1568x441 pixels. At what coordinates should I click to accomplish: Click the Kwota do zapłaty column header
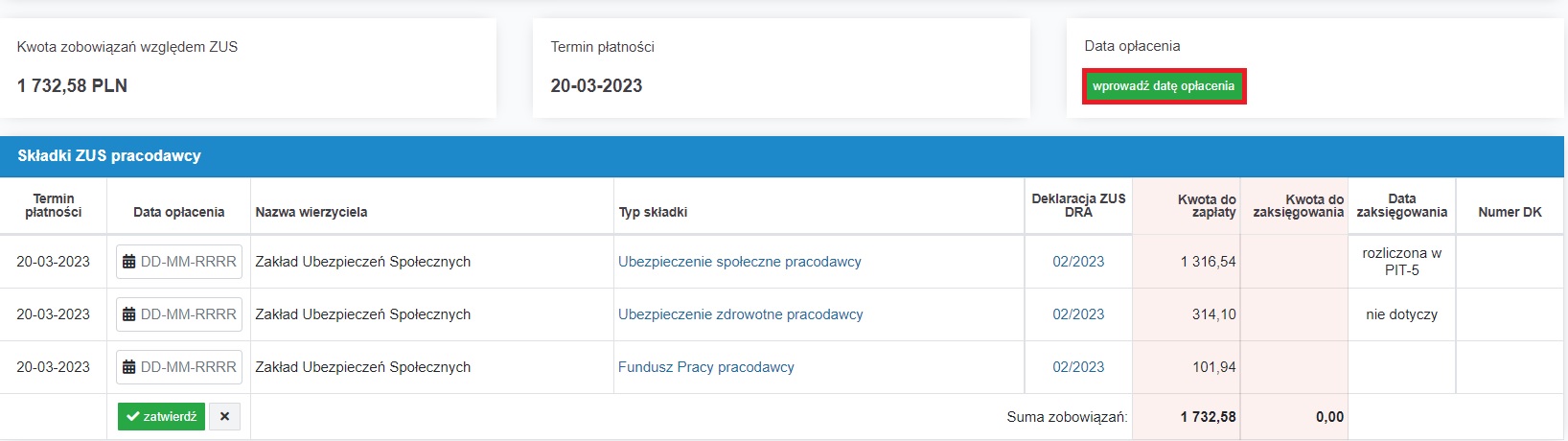point(1207,206)
